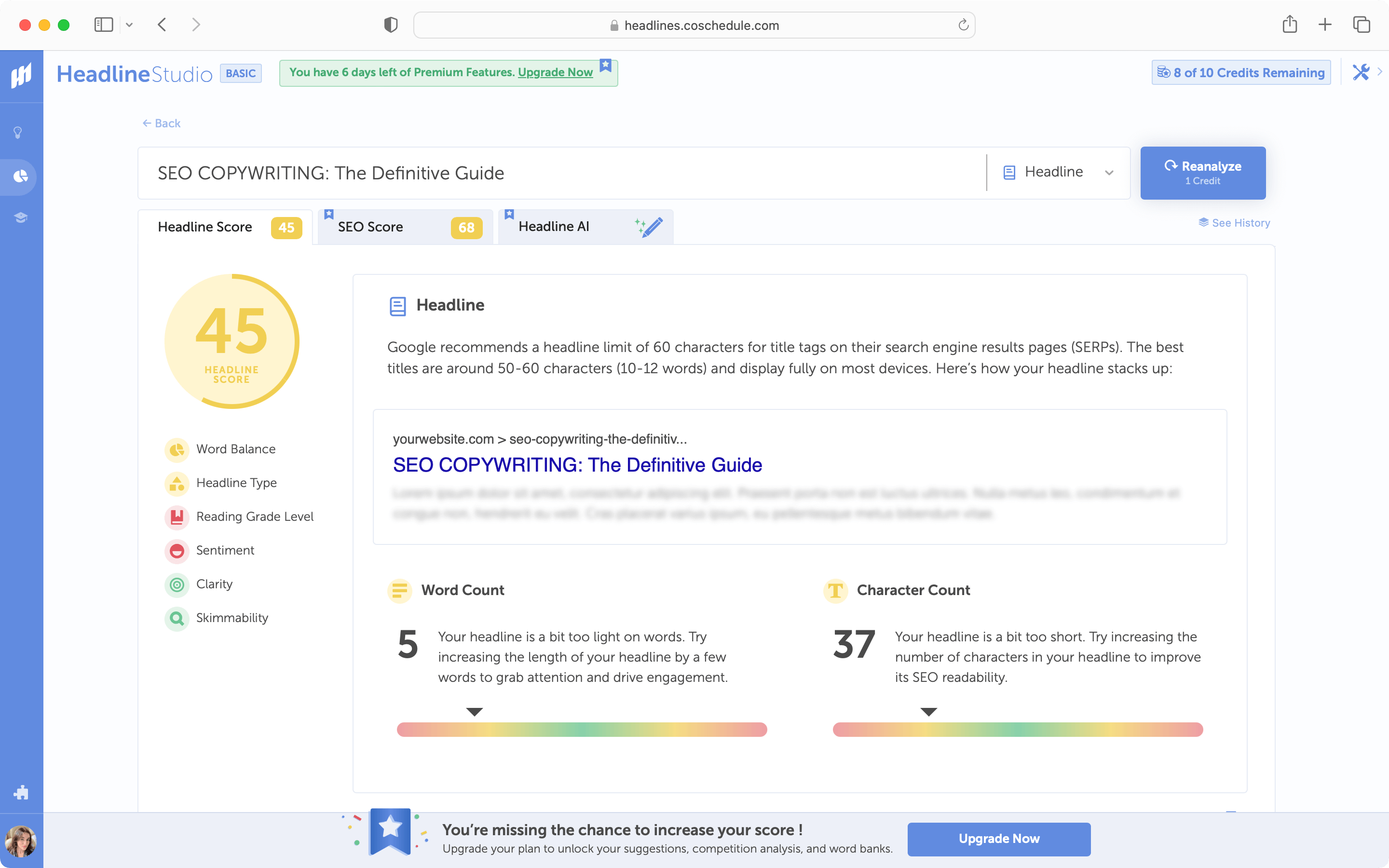
Task: Click the Word Count icon
Action: [399, 590]
